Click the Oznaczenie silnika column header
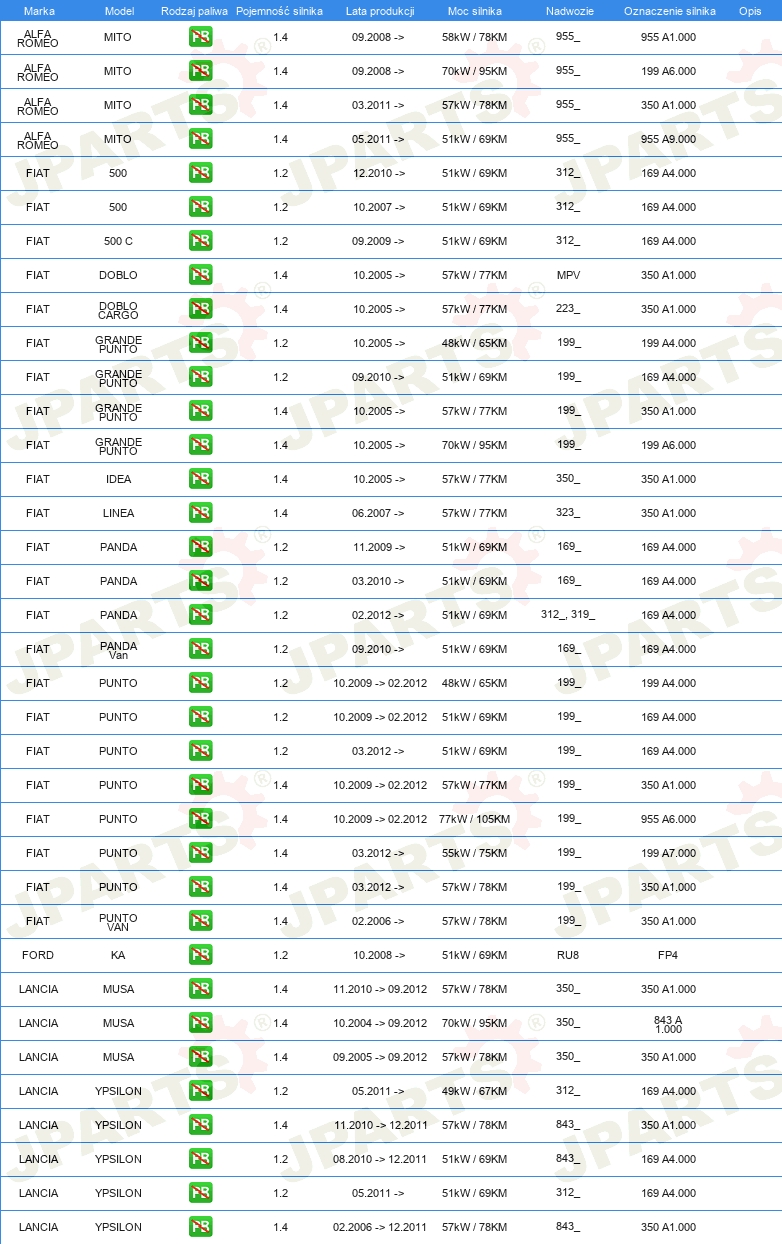 pos(669,11)
